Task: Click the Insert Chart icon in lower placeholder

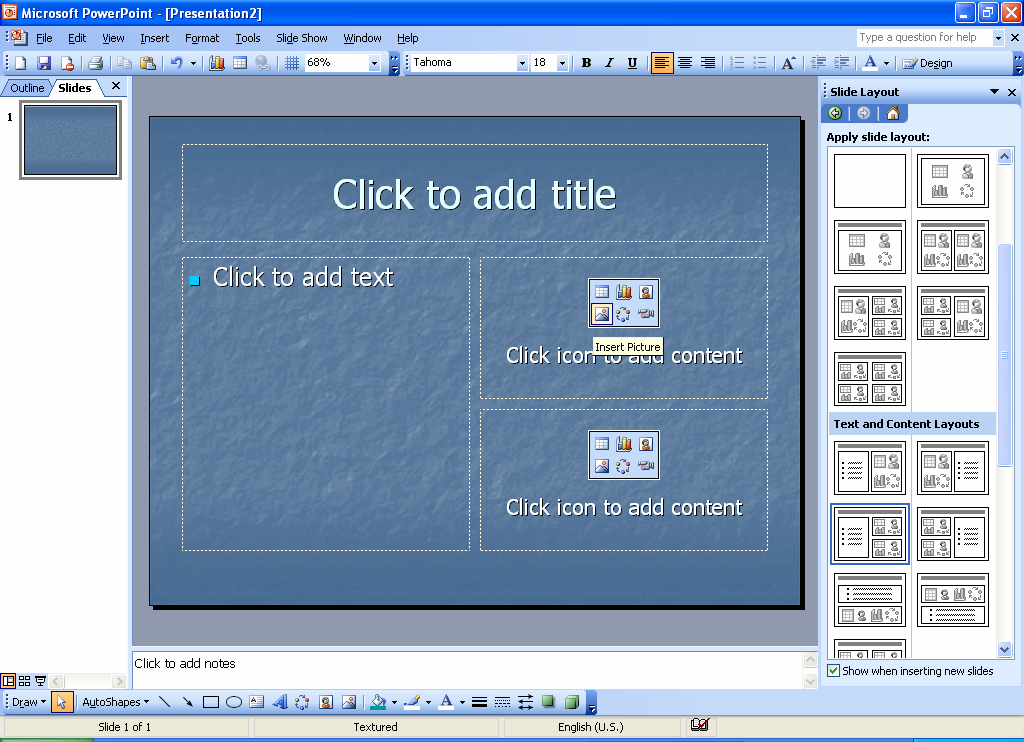Action: click(624, 444)
